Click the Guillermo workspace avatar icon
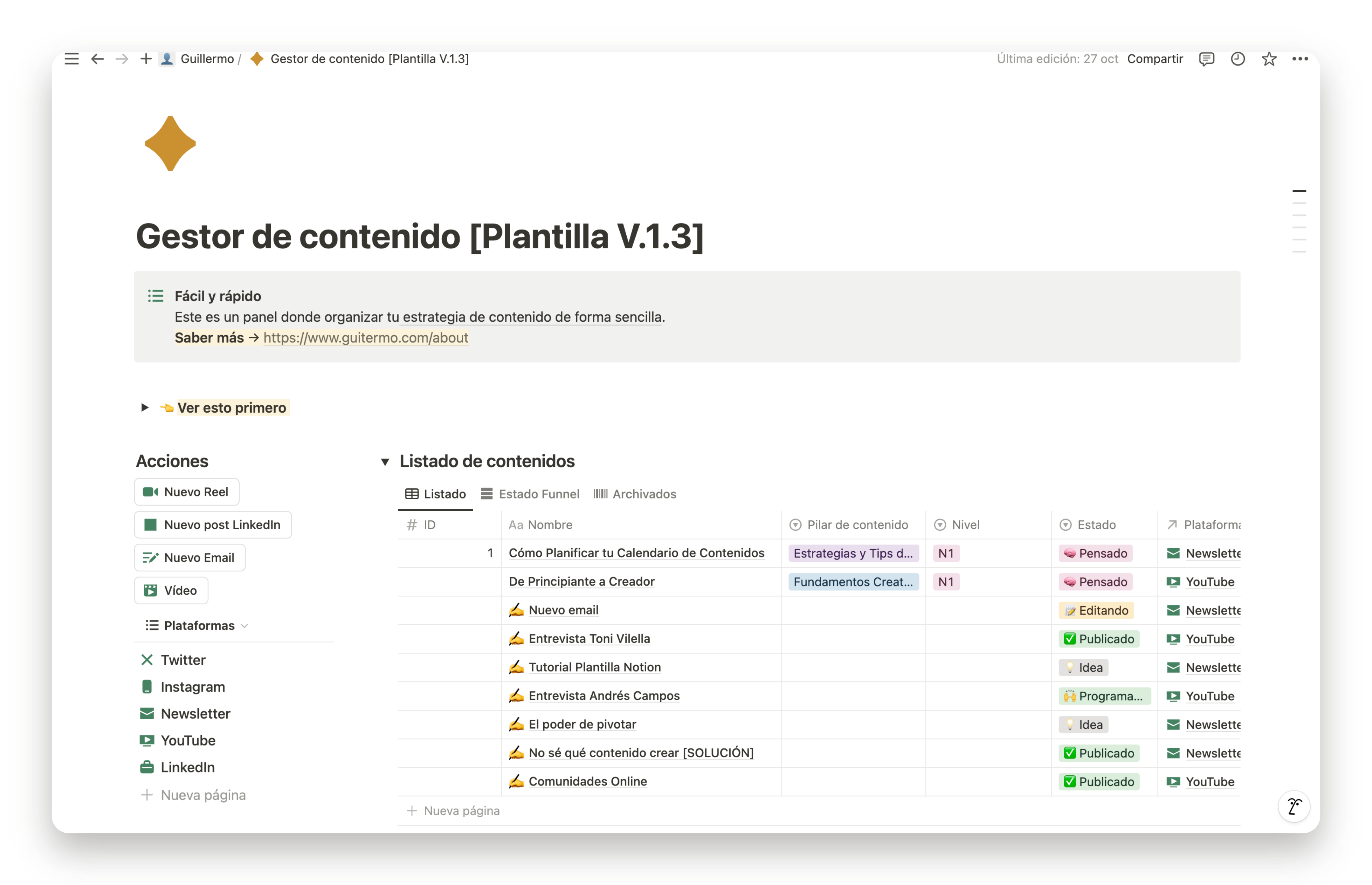The image size is (1372, 885). point(167,59)
